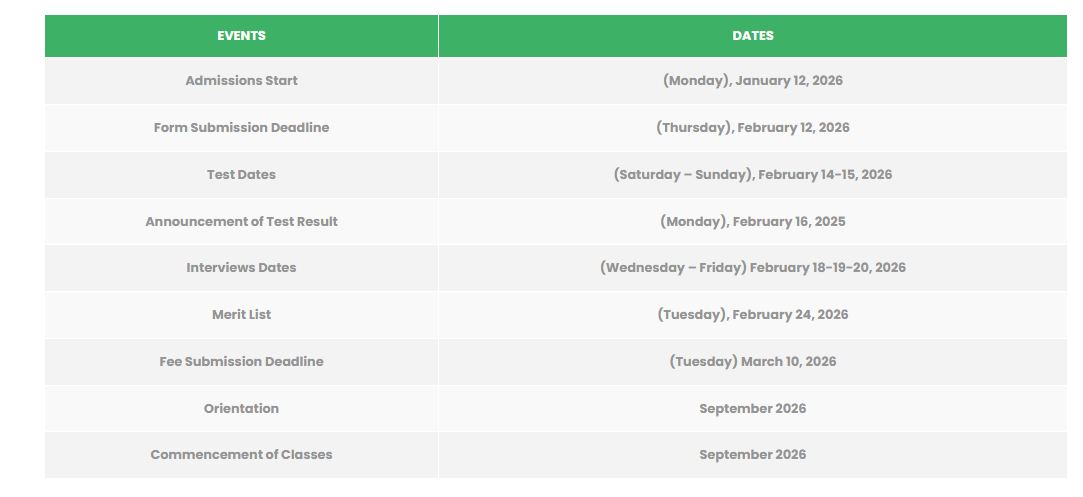Click the date Tuesday, February 24, 2026
1083x497 pixels.
[752, 315]
